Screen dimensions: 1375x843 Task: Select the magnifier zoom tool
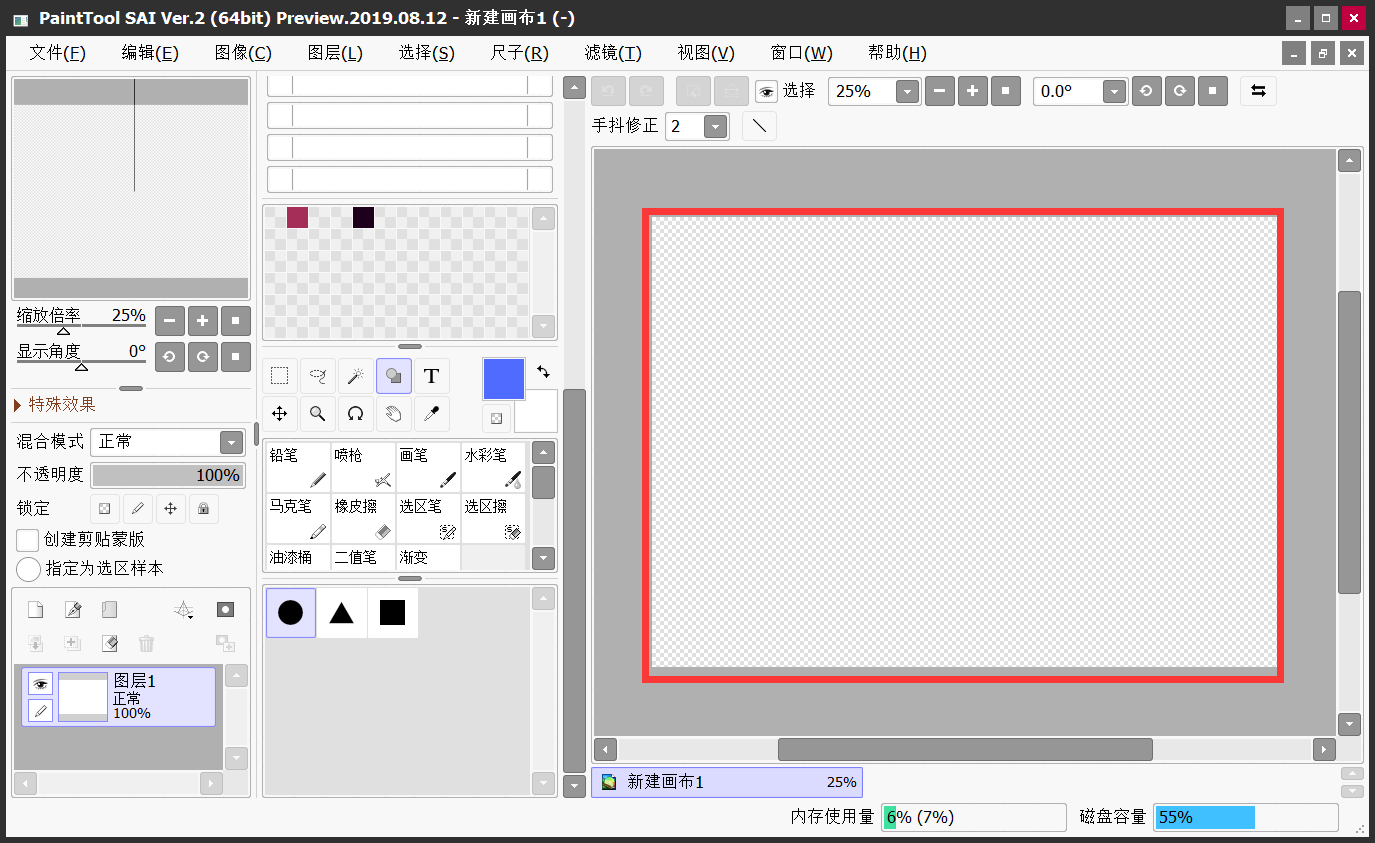[318, 413]
